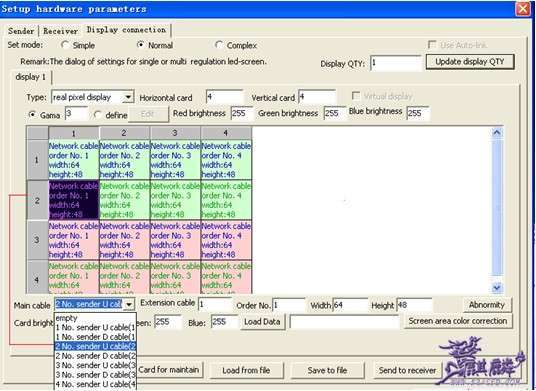This screenshot has width=536, height=391.
Task: Choose '3 No. sender U cable(3' option
Action: [95, 365]
